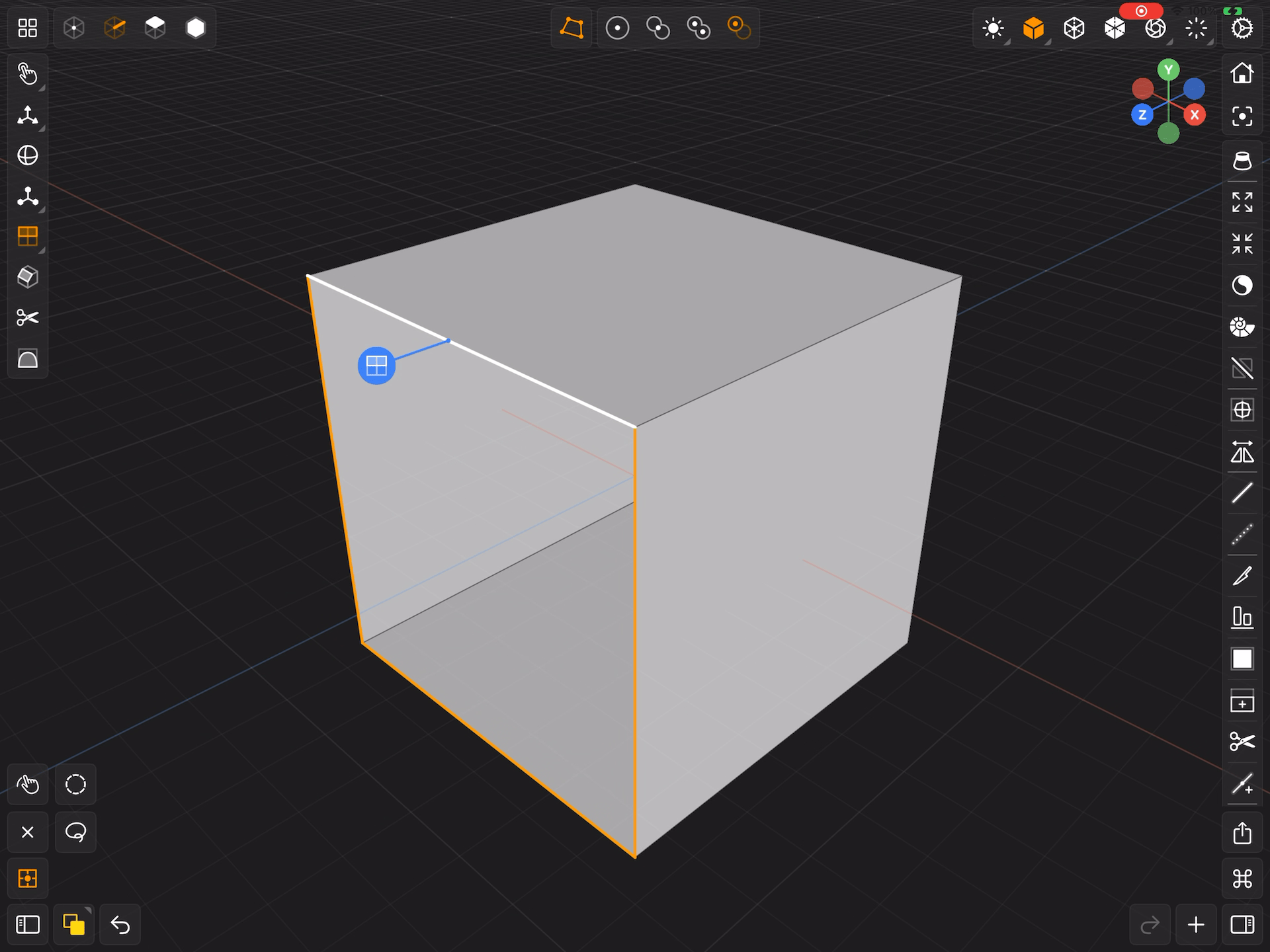Click the plus add button

[x=1196, y=924]
